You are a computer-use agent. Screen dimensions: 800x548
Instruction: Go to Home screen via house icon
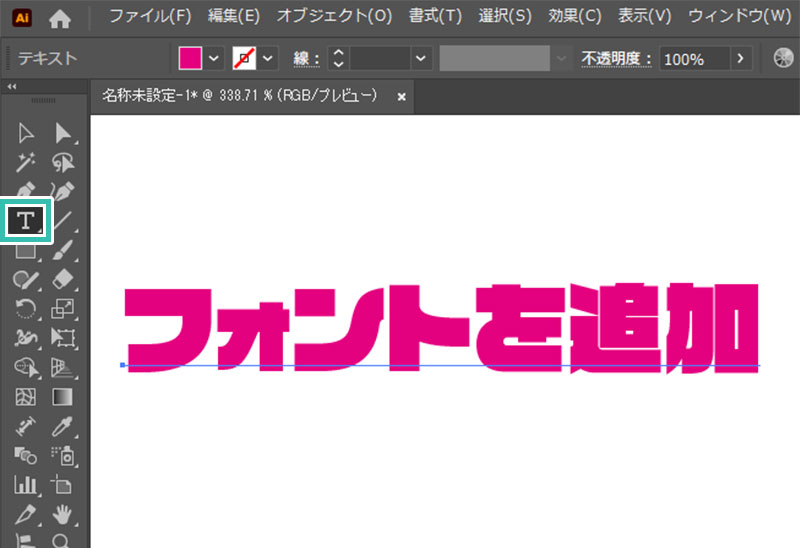60,17
